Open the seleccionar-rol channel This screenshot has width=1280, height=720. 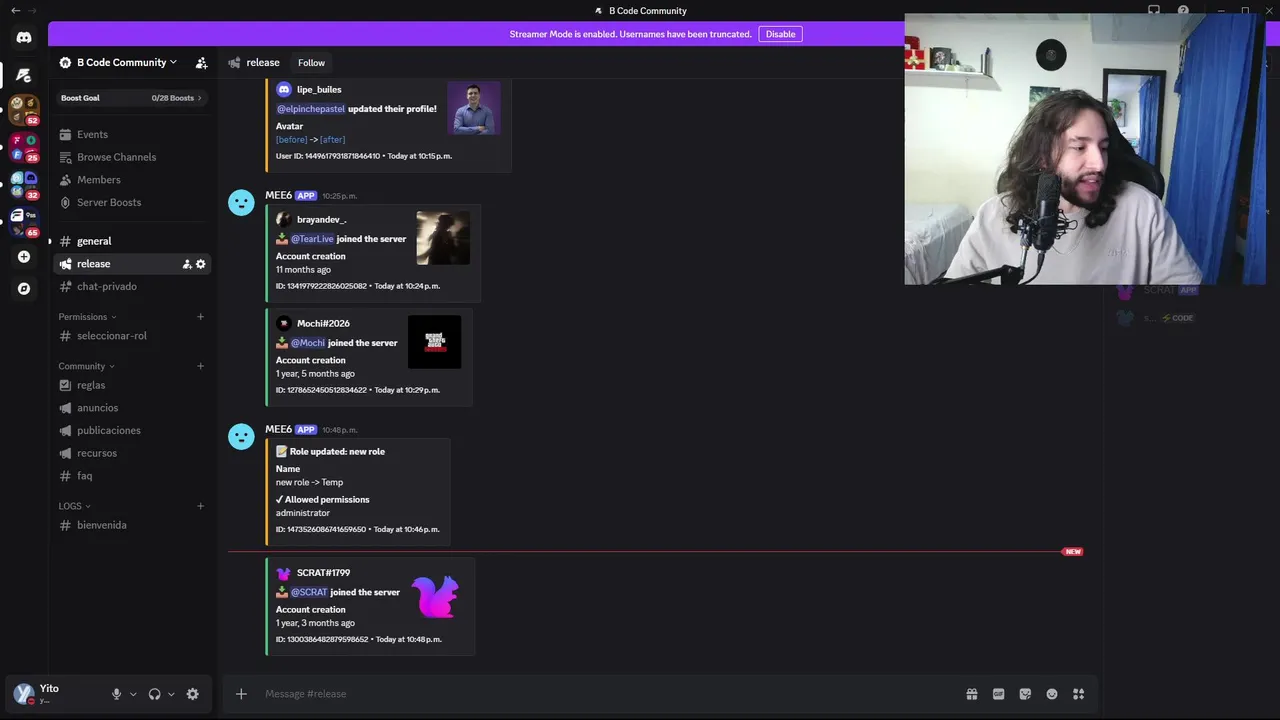coord(132,336)
